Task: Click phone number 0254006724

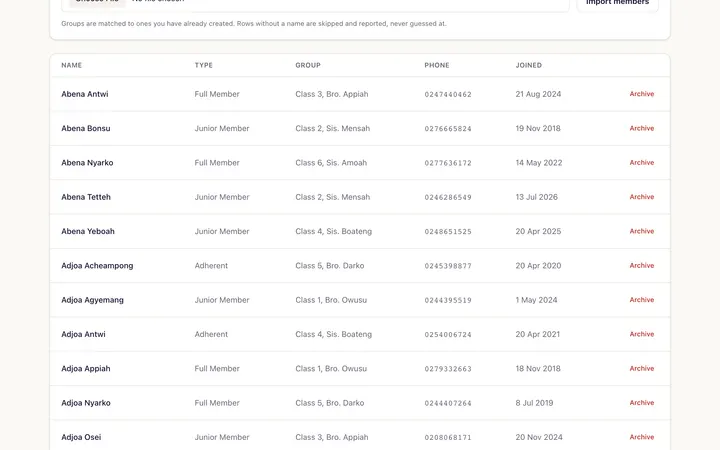Action: pyautogui.click(x=448, y=334)
